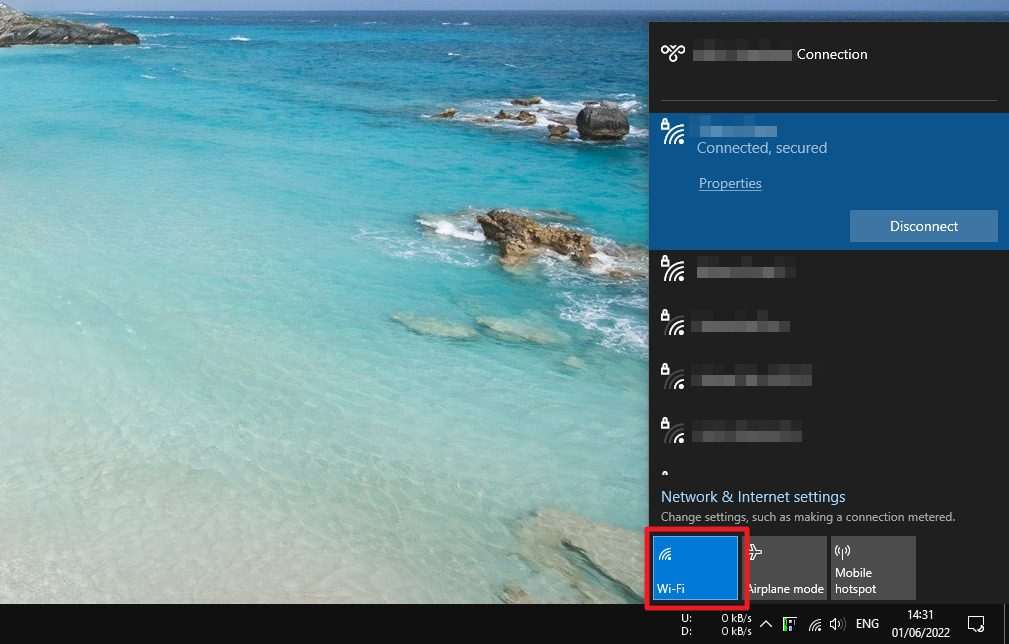The height and width of the screenshot is (644, 1009).
Task: Open Network & Internet settings
Action: click(752, 496)
